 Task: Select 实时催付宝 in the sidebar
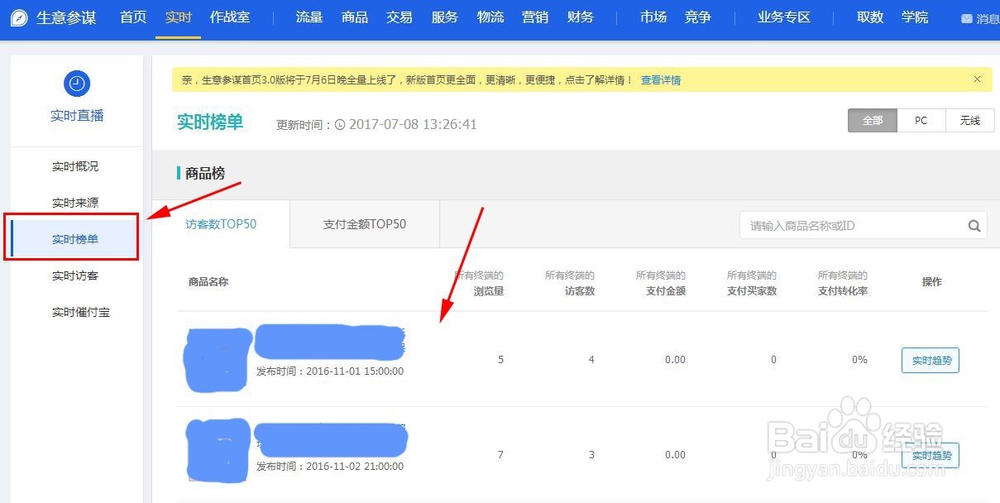coord(80,313)
